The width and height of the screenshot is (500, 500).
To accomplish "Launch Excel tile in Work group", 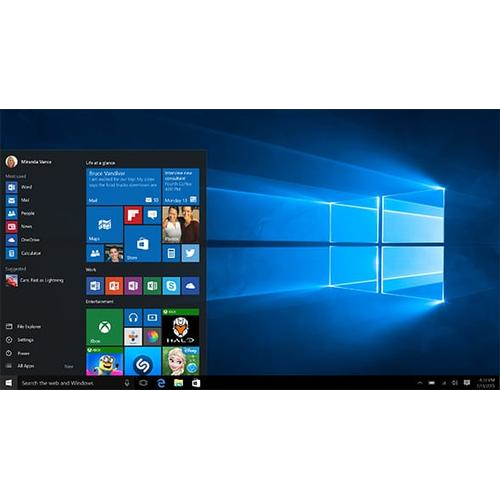I will (x=152, y=286).
